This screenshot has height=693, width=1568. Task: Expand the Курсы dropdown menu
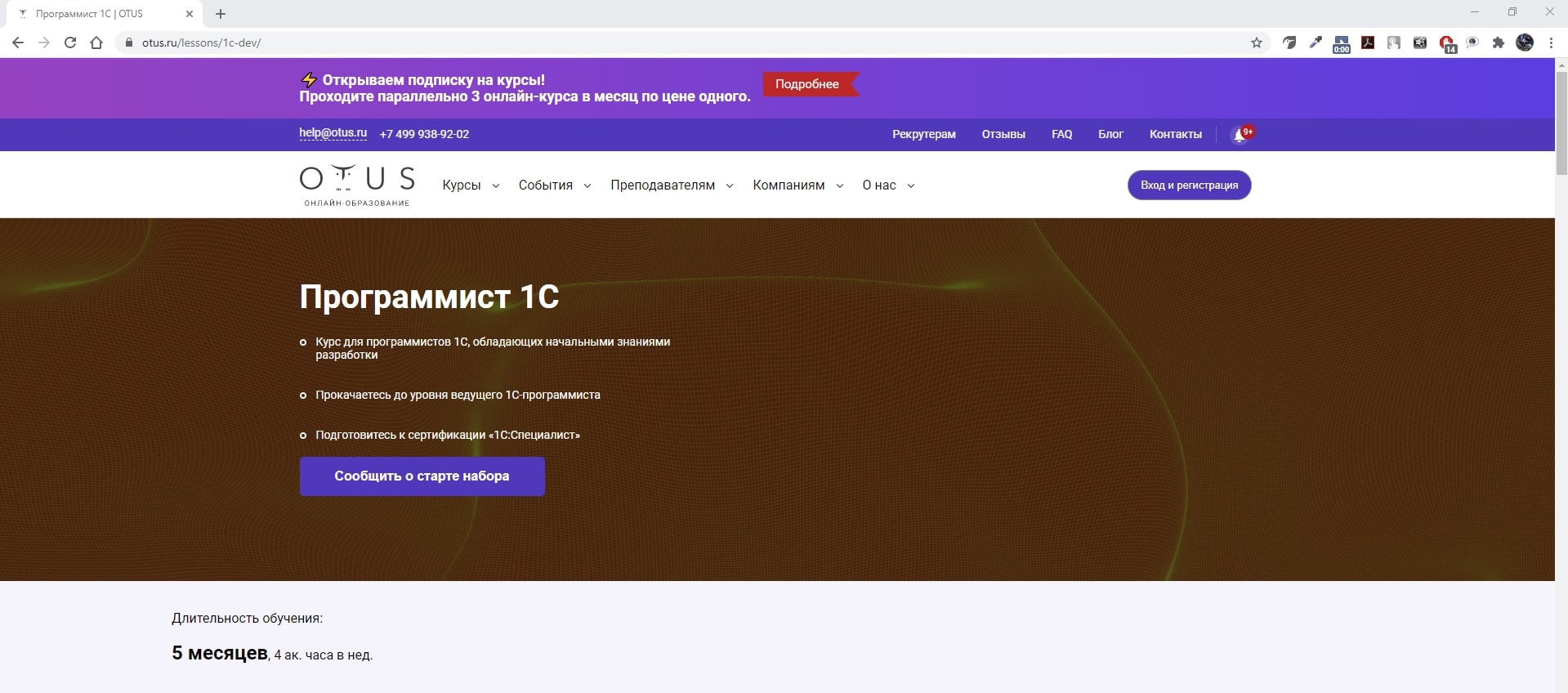pyautogui.click(x=471, y=186)
